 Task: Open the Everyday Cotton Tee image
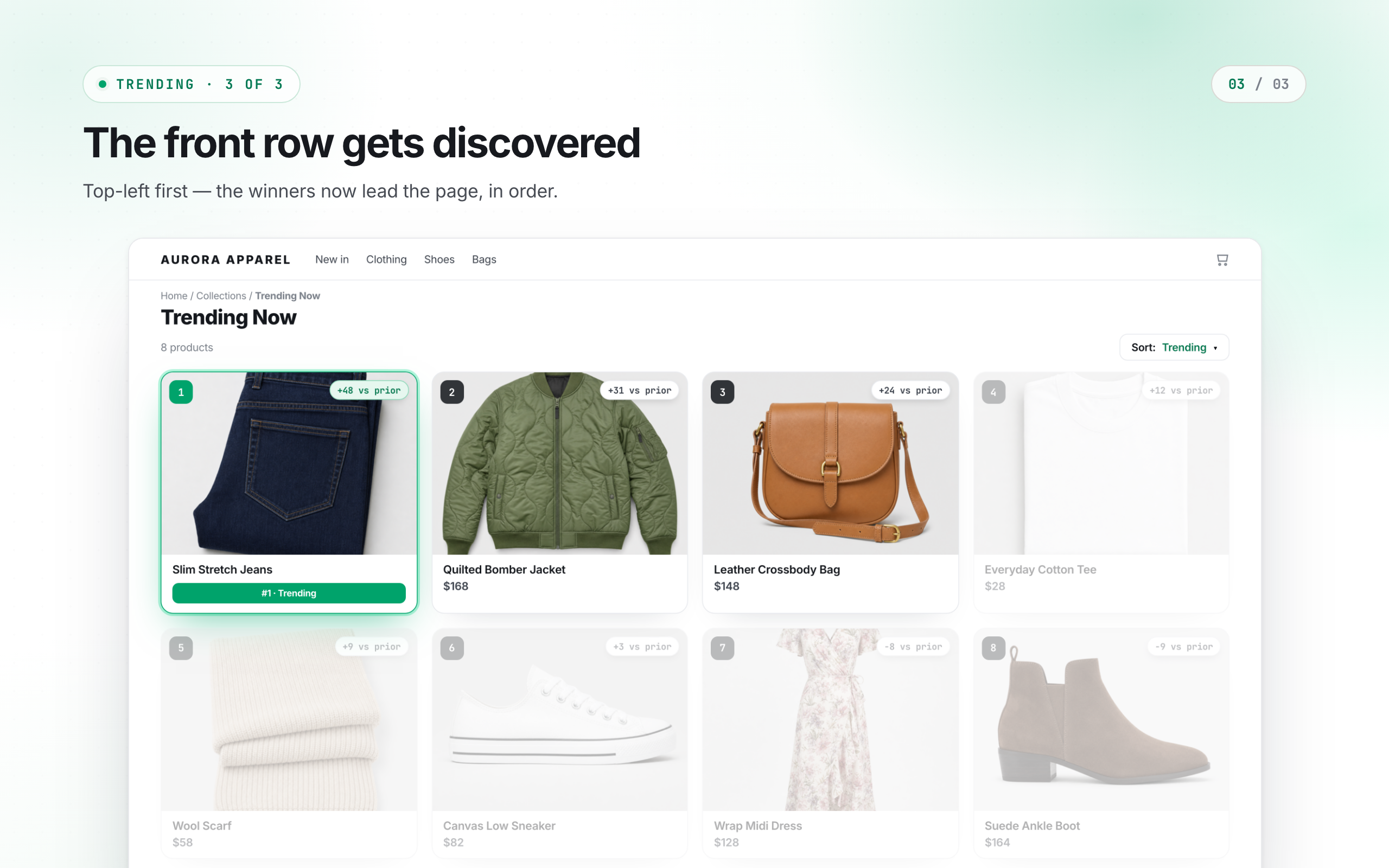1101,463
